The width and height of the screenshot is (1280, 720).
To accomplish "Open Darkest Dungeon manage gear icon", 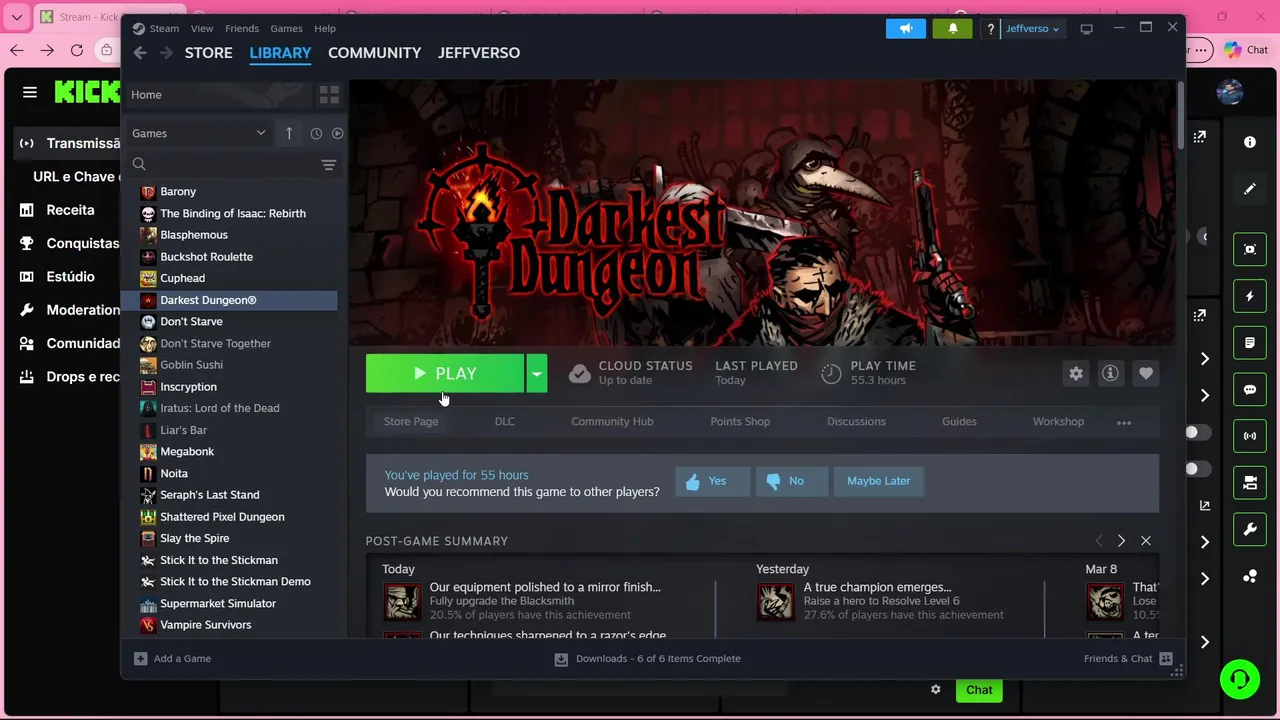I will pos(1076,373).
